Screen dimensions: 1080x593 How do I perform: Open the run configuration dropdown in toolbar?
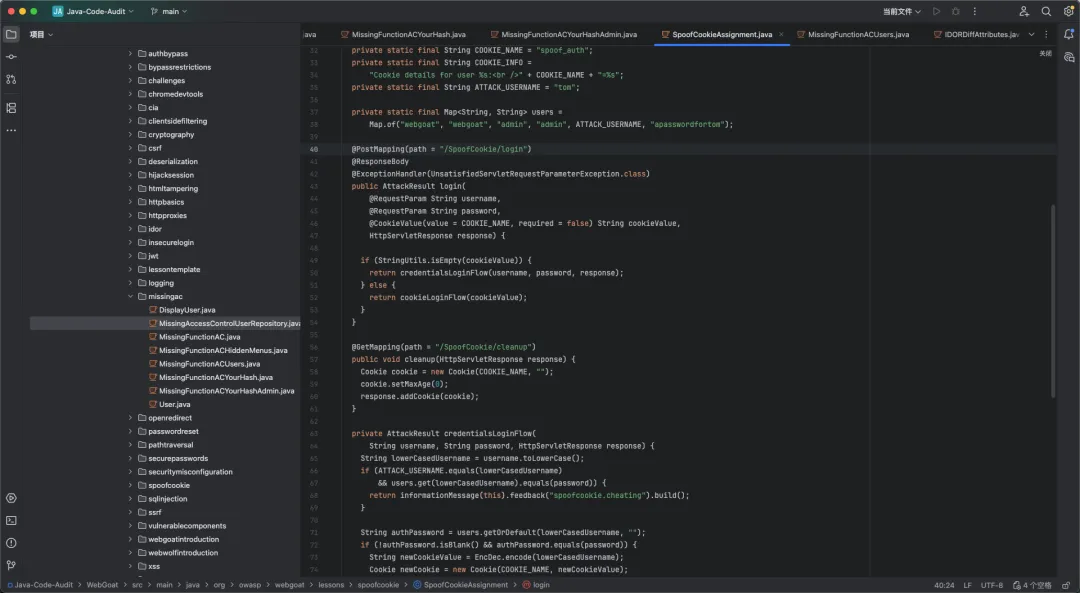902,11
